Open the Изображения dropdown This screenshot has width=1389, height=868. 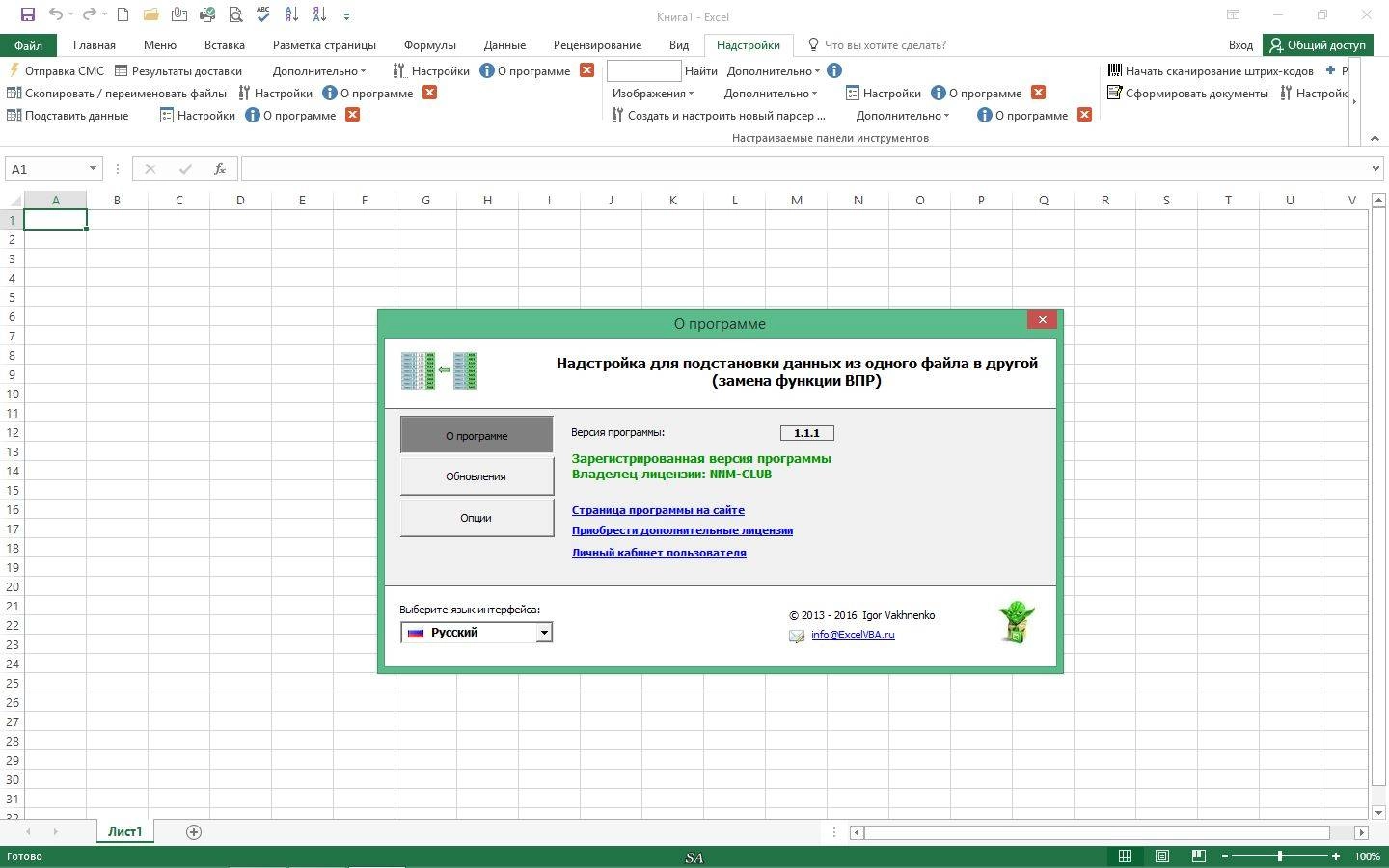click(x=653, y=93)
